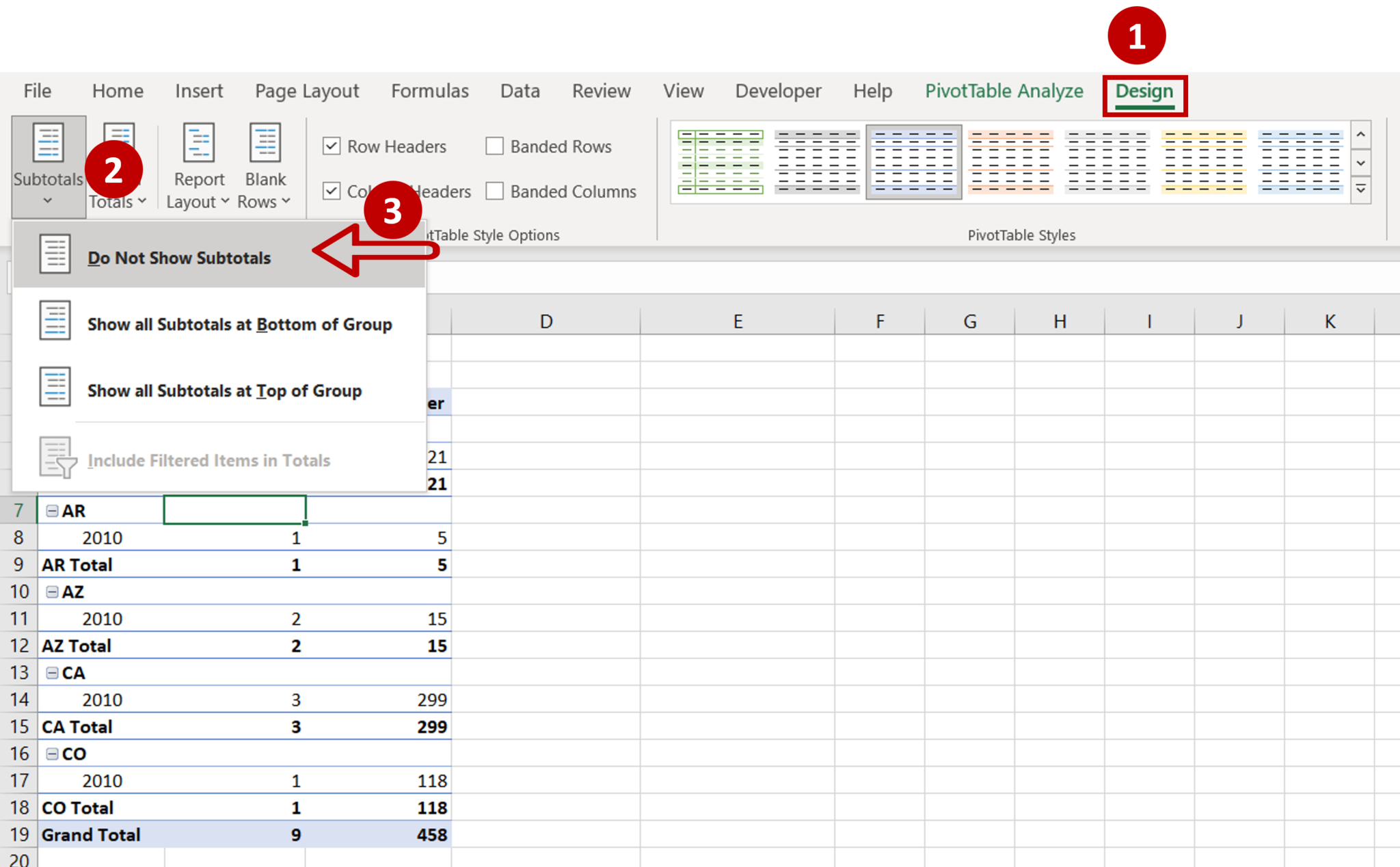Screen dimensions: 1400x867
Task: Switch to the Page Layout tab
Action: point(307,91)
